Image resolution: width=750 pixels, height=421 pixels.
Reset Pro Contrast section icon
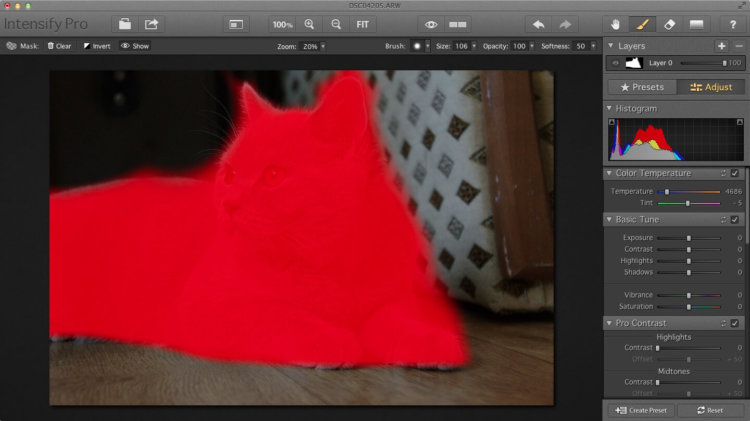pos(723,323)
